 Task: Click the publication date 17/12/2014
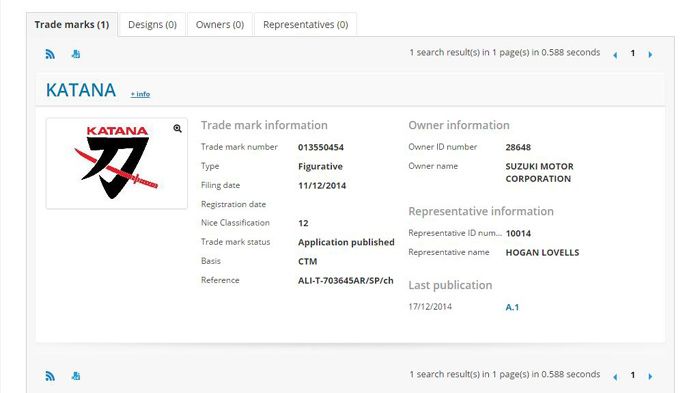(430, 307)
